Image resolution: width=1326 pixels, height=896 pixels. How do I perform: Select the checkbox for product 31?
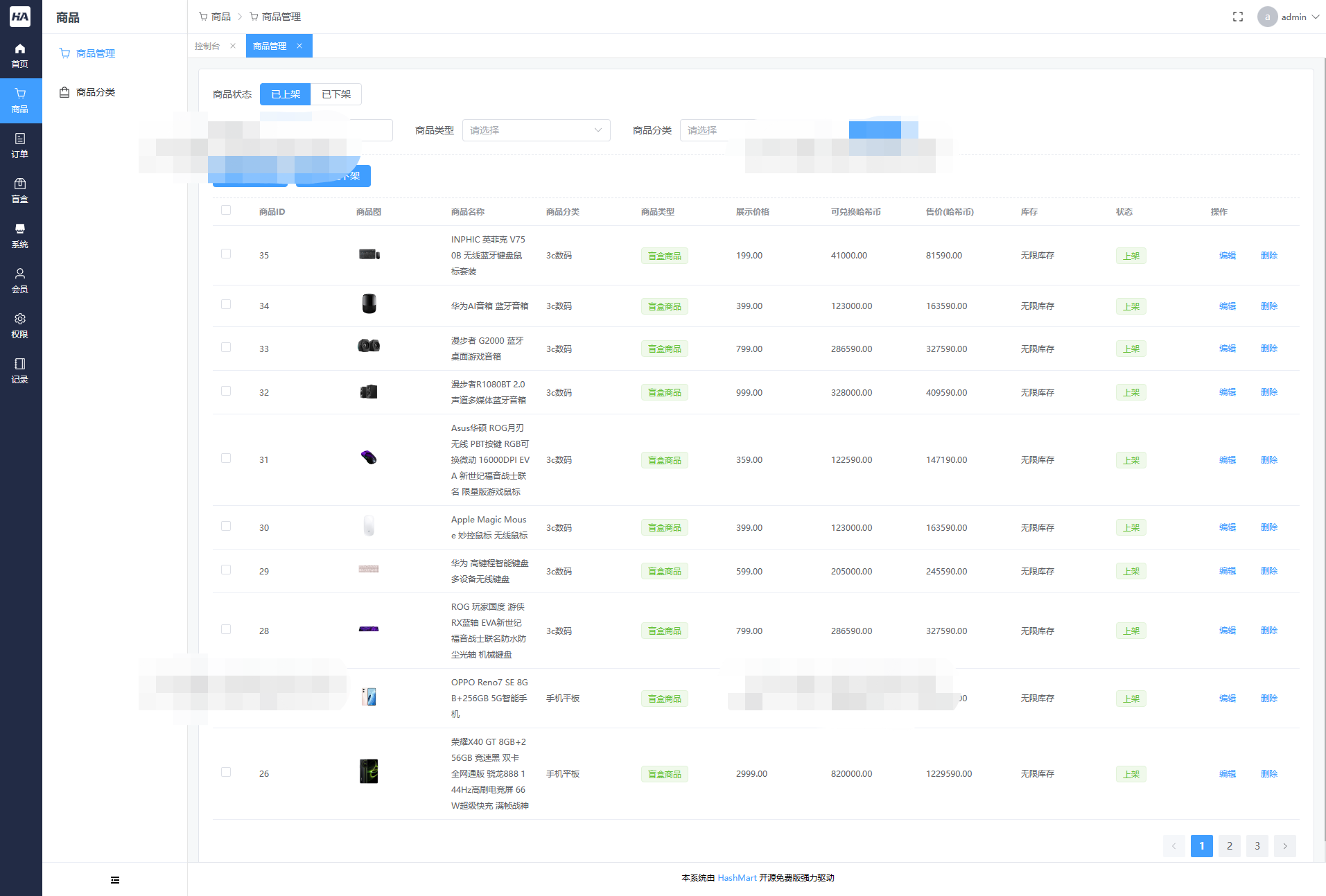226,458
